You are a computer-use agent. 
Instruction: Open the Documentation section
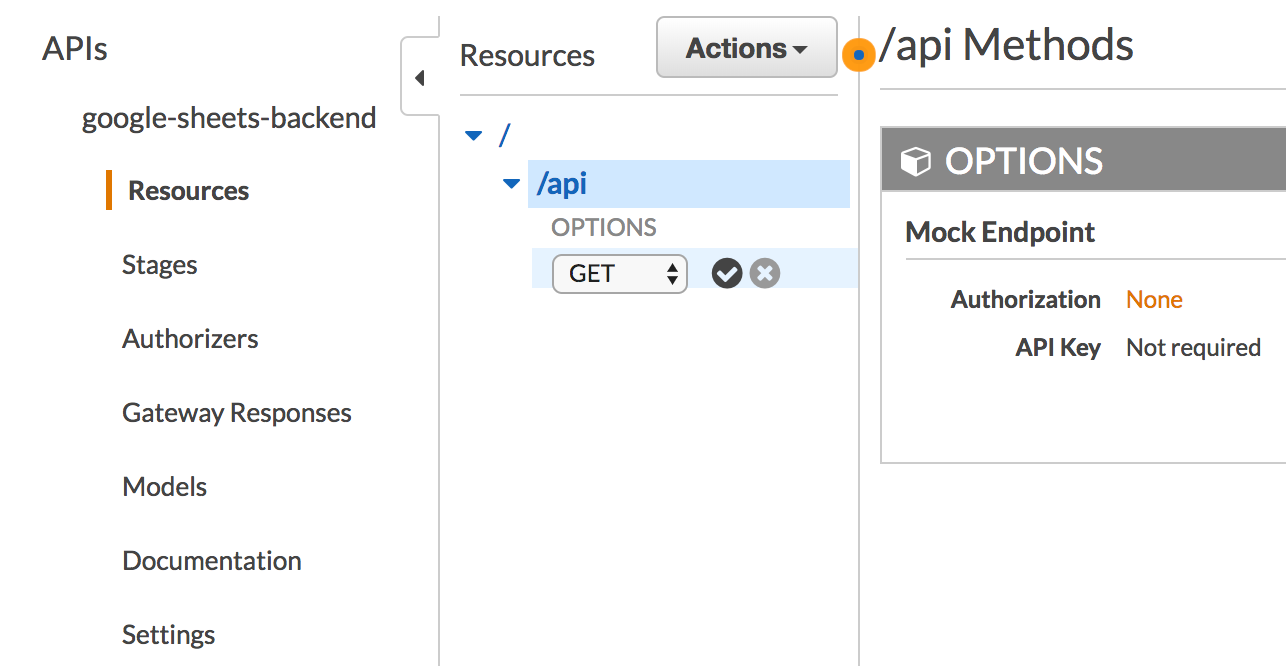pyautogui.click(x=212, y=561)
